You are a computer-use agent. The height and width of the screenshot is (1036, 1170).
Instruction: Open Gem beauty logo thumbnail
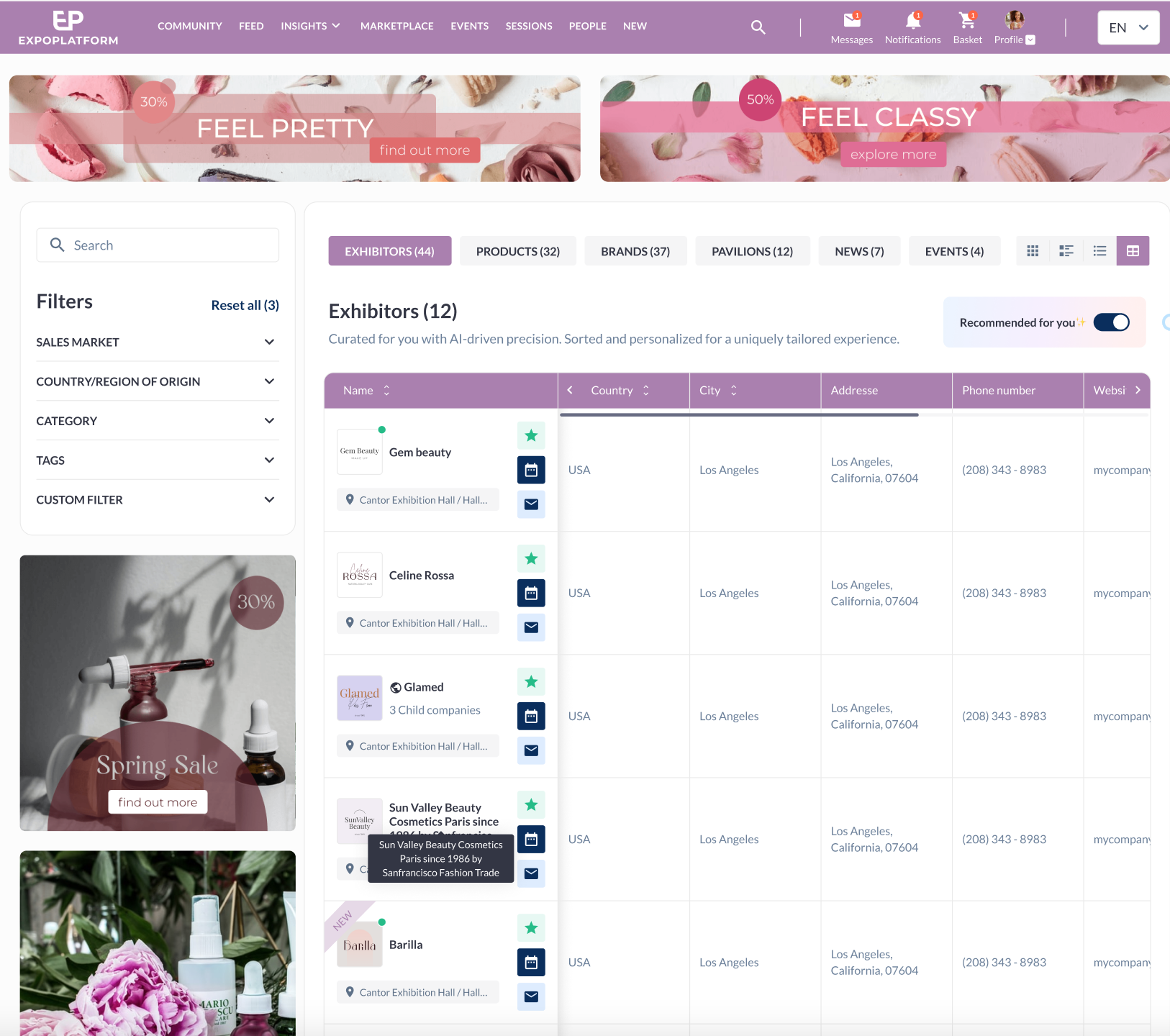(359, 452)
